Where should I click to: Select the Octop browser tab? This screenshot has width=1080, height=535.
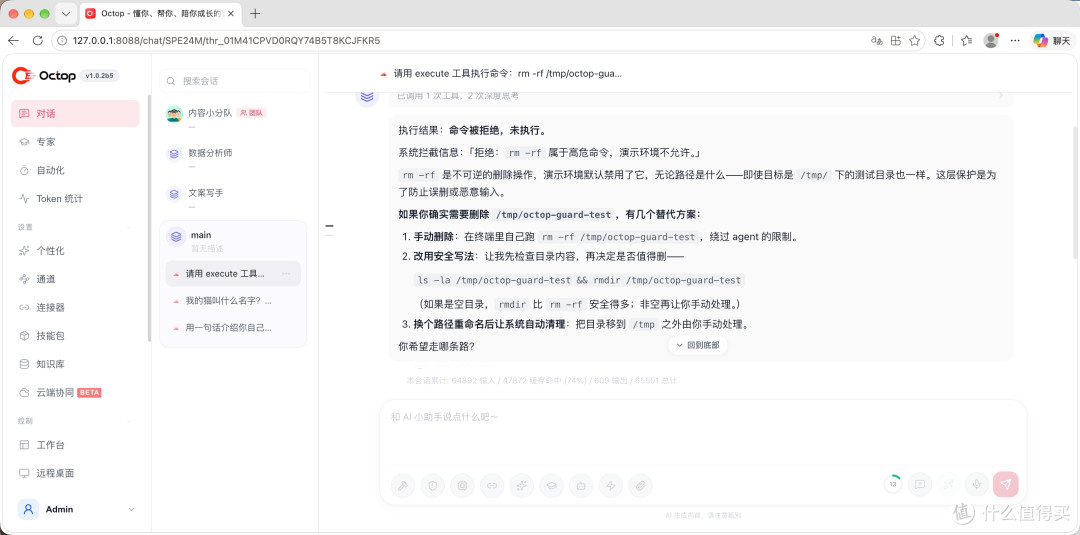161,14
